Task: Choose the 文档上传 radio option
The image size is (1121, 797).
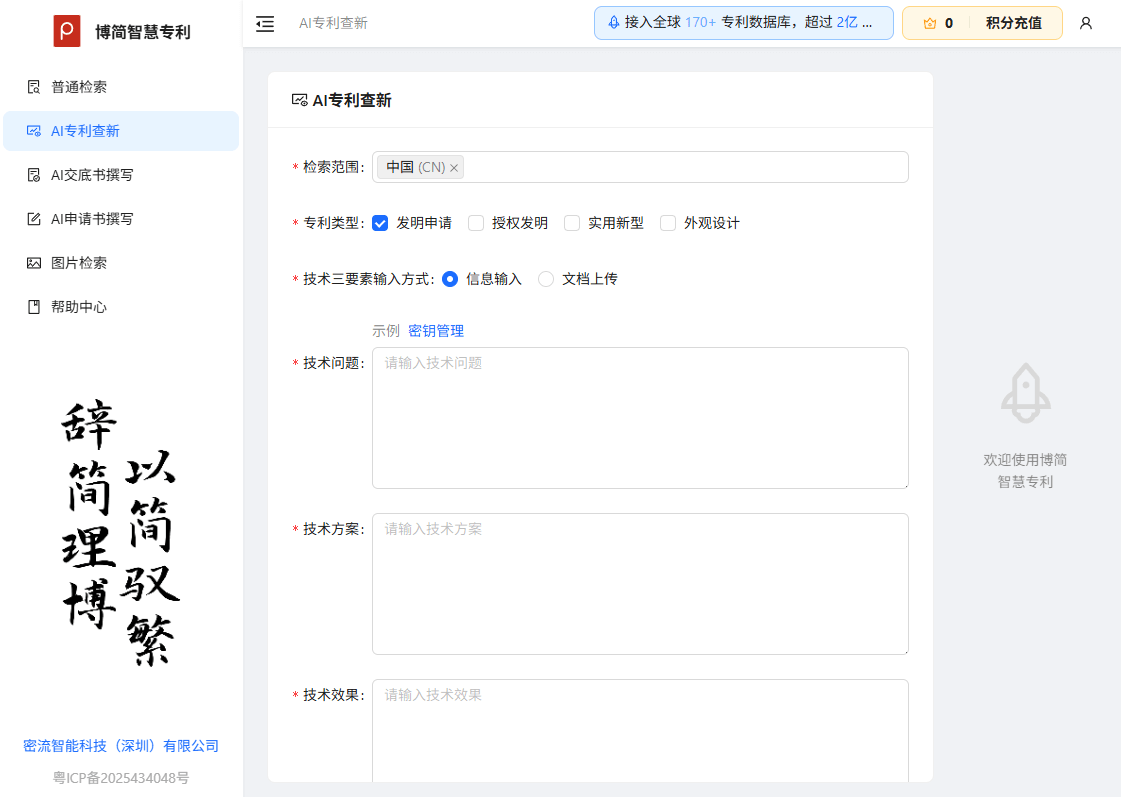Action: [x=545, y=279]
